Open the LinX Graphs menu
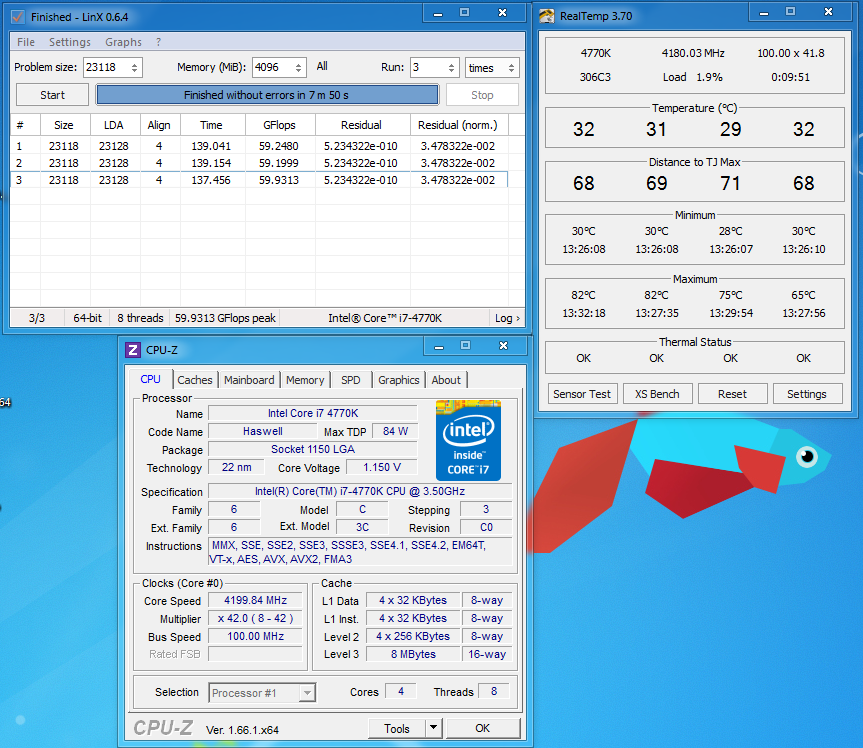Image resolution: width=863 pixels, height=748 pixels. point(123,42)
